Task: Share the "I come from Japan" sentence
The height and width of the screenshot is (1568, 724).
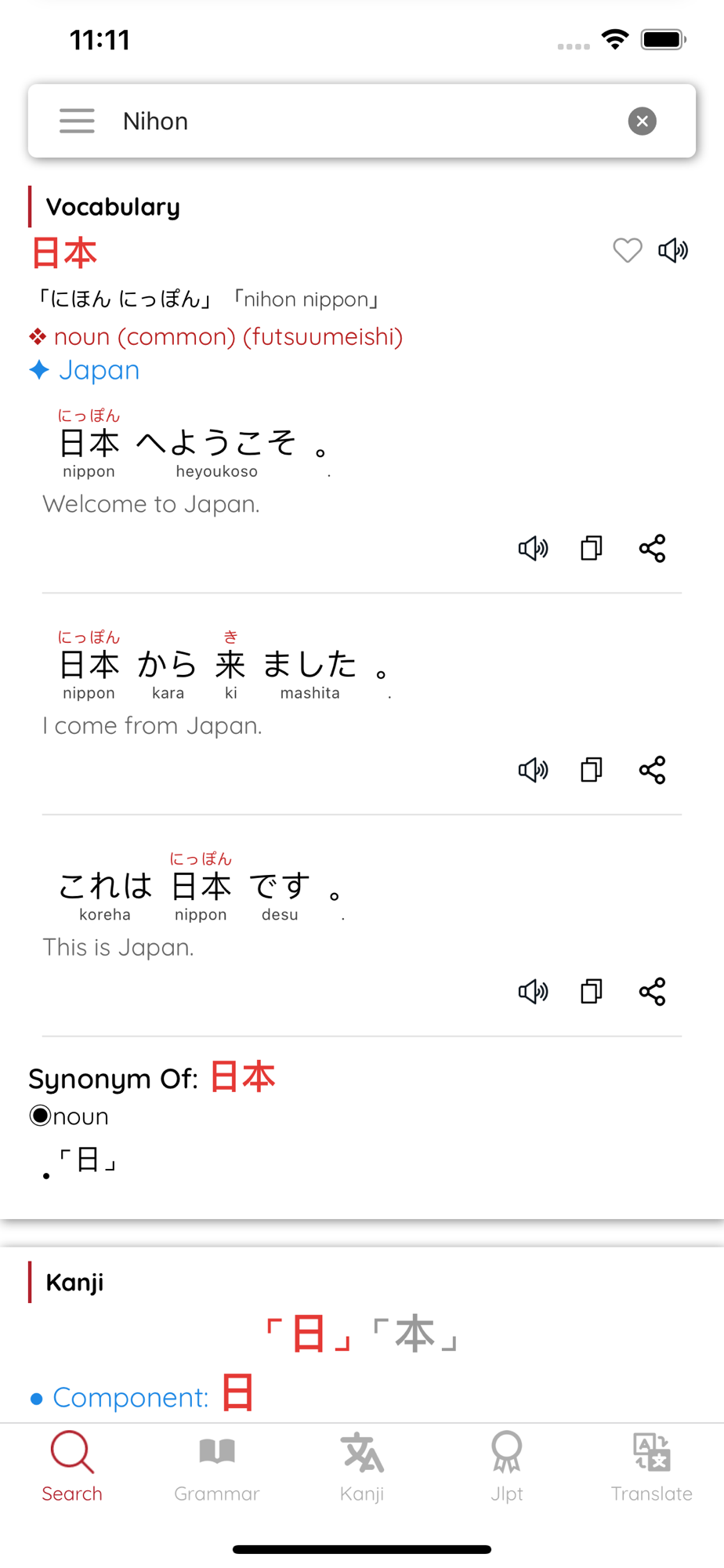Action: (x=652, y=770)
